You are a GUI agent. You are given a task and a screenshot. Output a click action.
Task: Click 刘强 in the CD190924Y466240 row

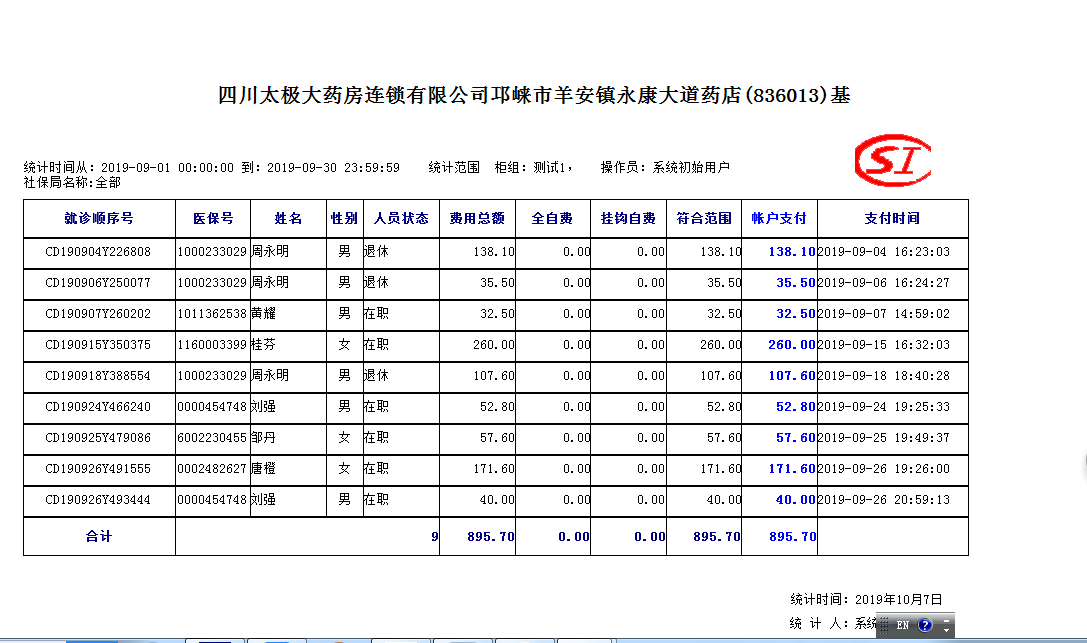[x=263, y=406]
